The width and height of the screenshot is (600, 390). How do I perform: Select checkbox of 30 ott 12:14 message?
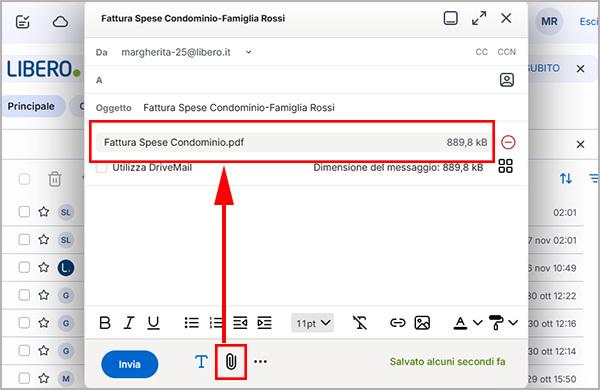coord(24,351)
